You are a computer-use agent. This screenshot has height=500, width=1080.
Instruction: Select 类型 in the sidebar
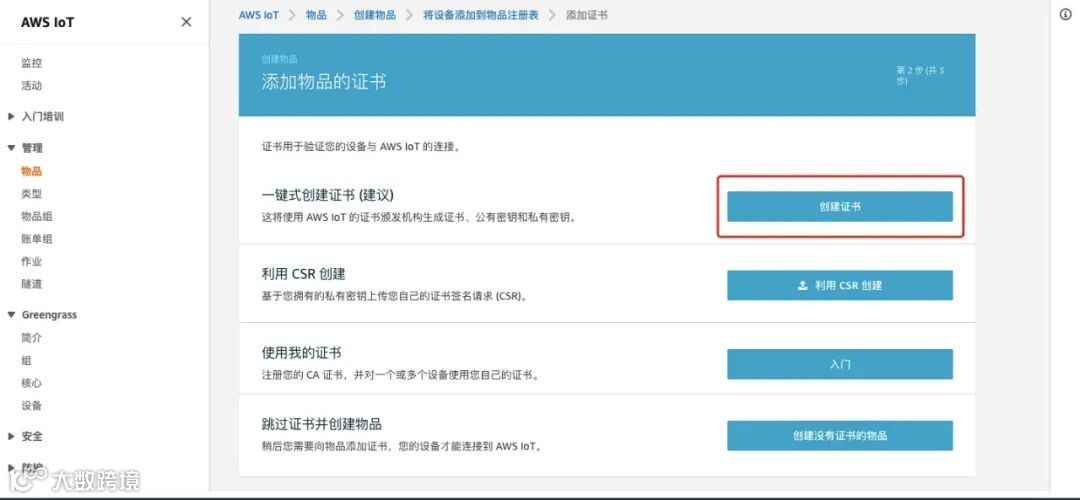(x=32, y=194)
